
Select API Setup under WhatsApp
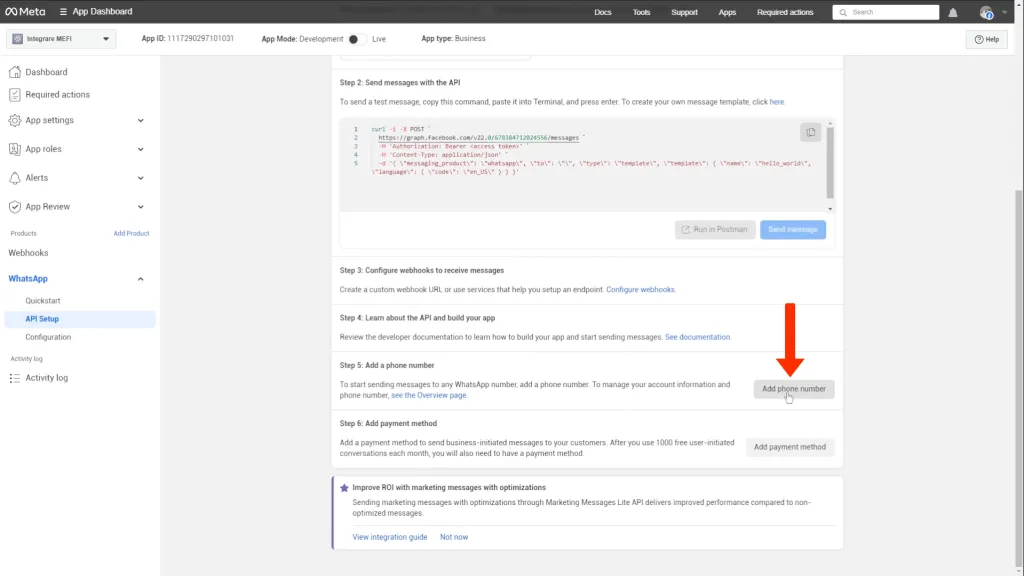click(80, 319)
